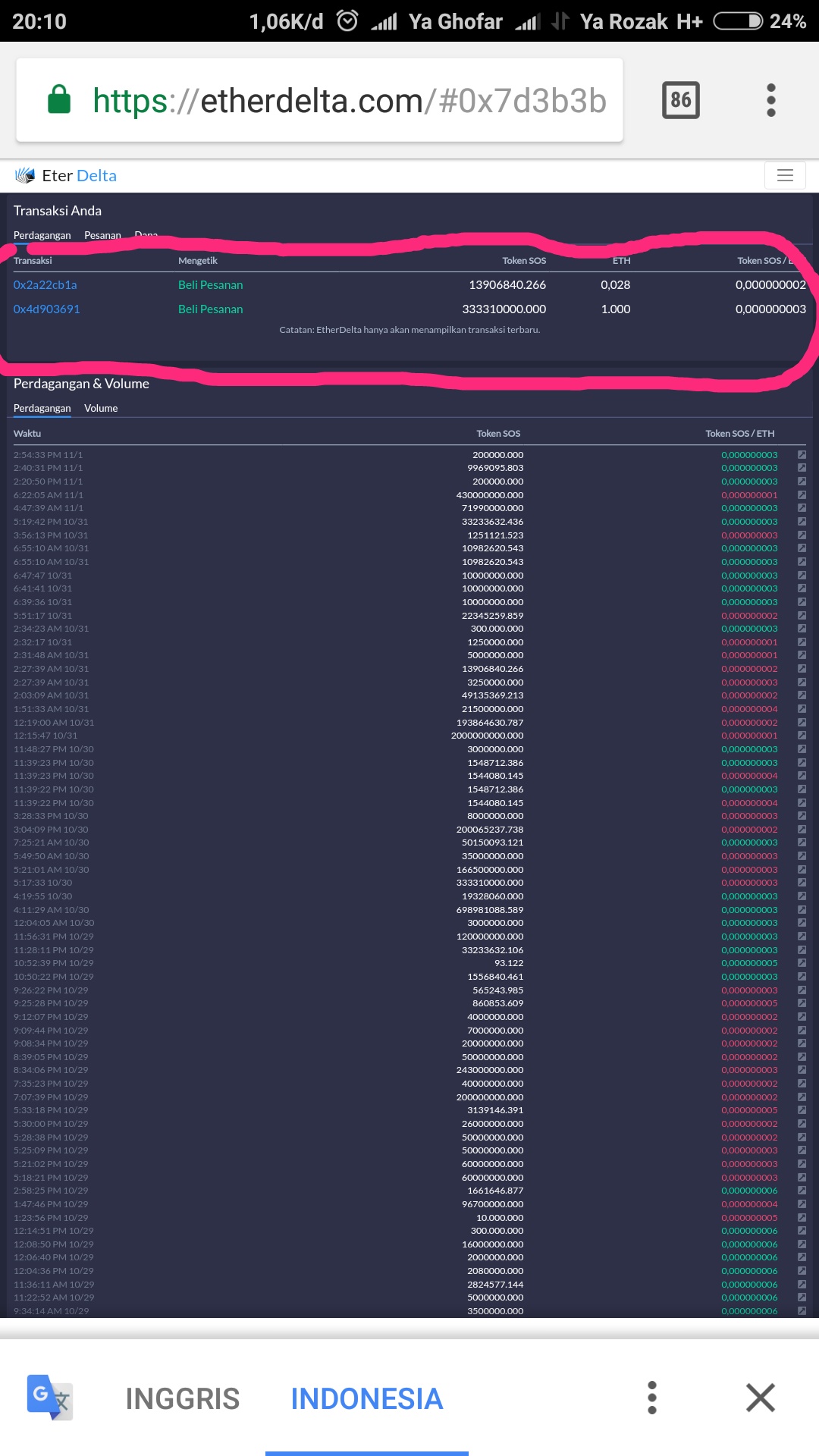Viewport: 819px width, 1456px height.
Task: Click price 0,000000005 for 5:33:18 PM 10/29
Action: click(749, 1110)
